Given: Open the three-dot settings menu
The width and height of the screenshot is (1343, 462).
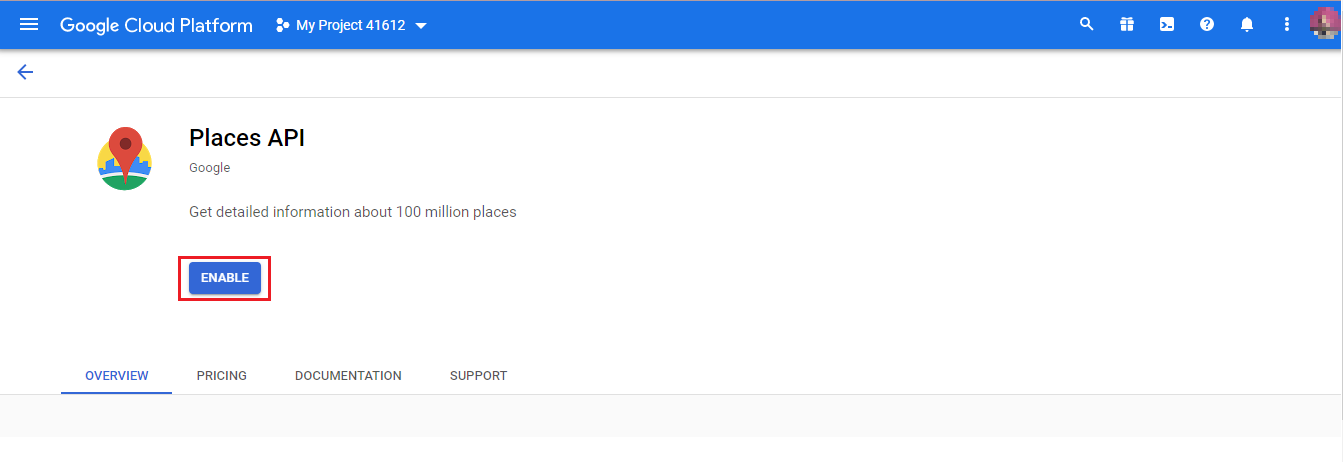Looking at the screenshot, I should (1287, 25).
